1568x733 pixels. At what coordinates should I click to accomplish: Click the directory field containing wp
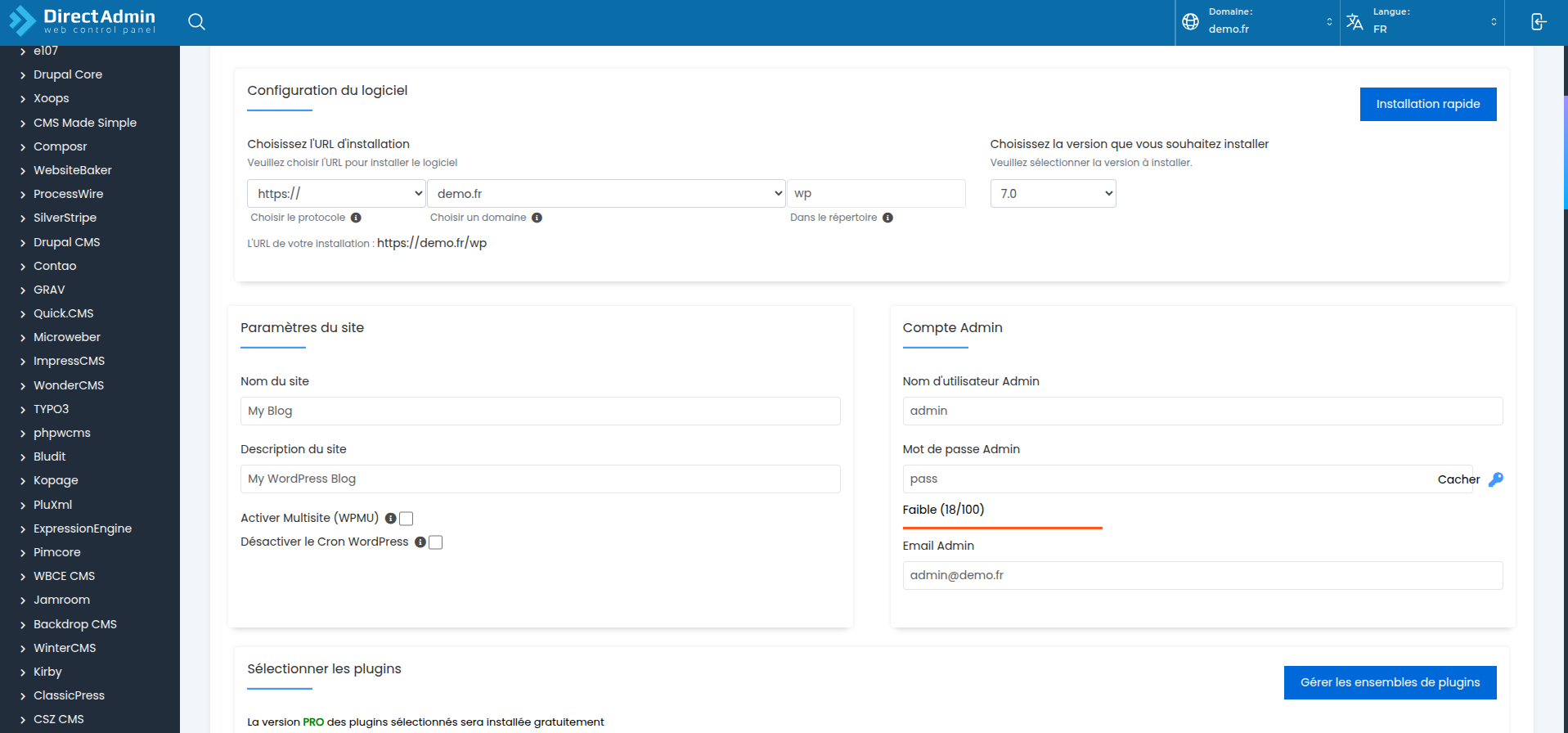(x=876, y=194)
